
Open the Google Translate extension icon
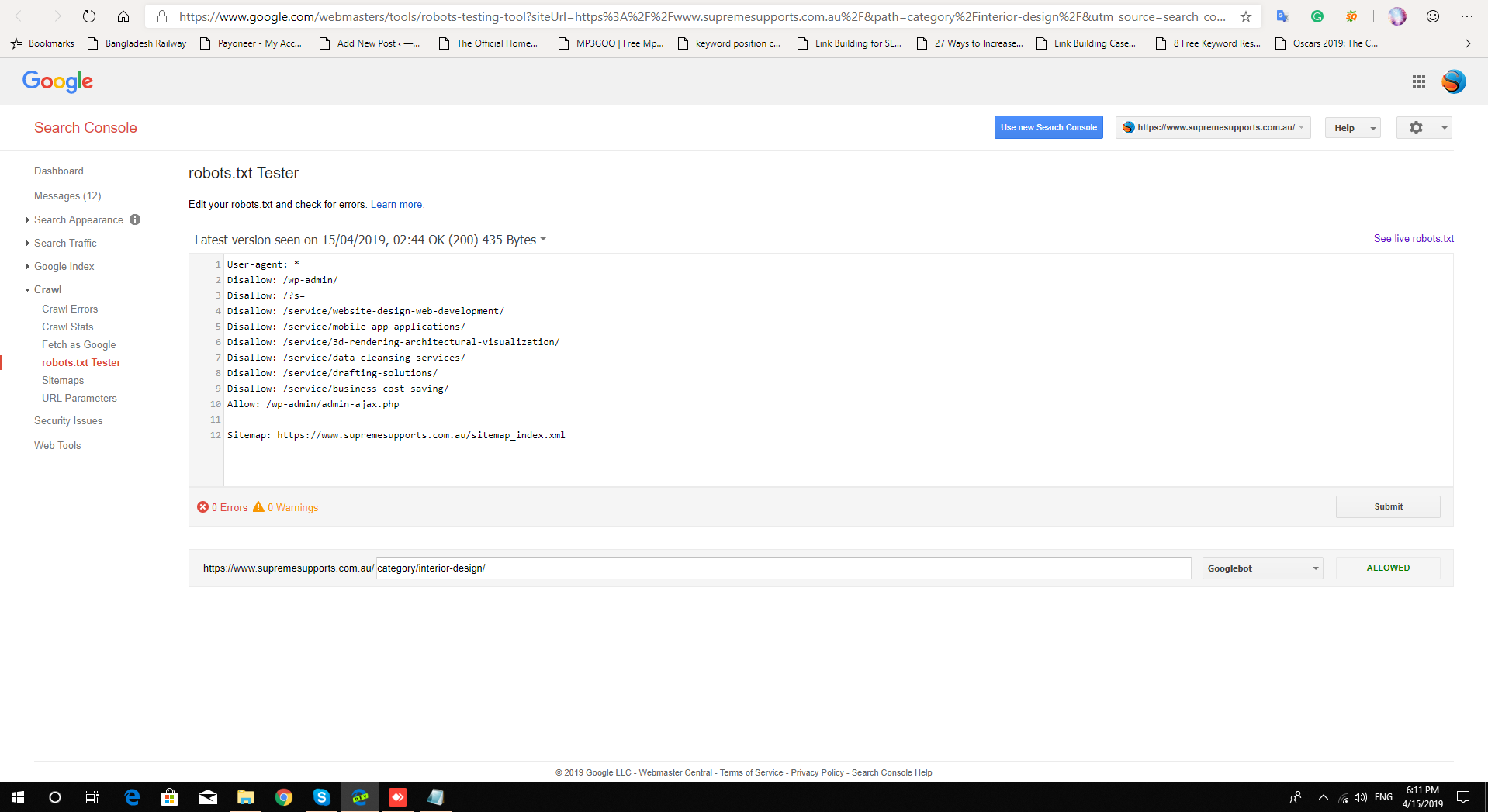click(1282, 16)
